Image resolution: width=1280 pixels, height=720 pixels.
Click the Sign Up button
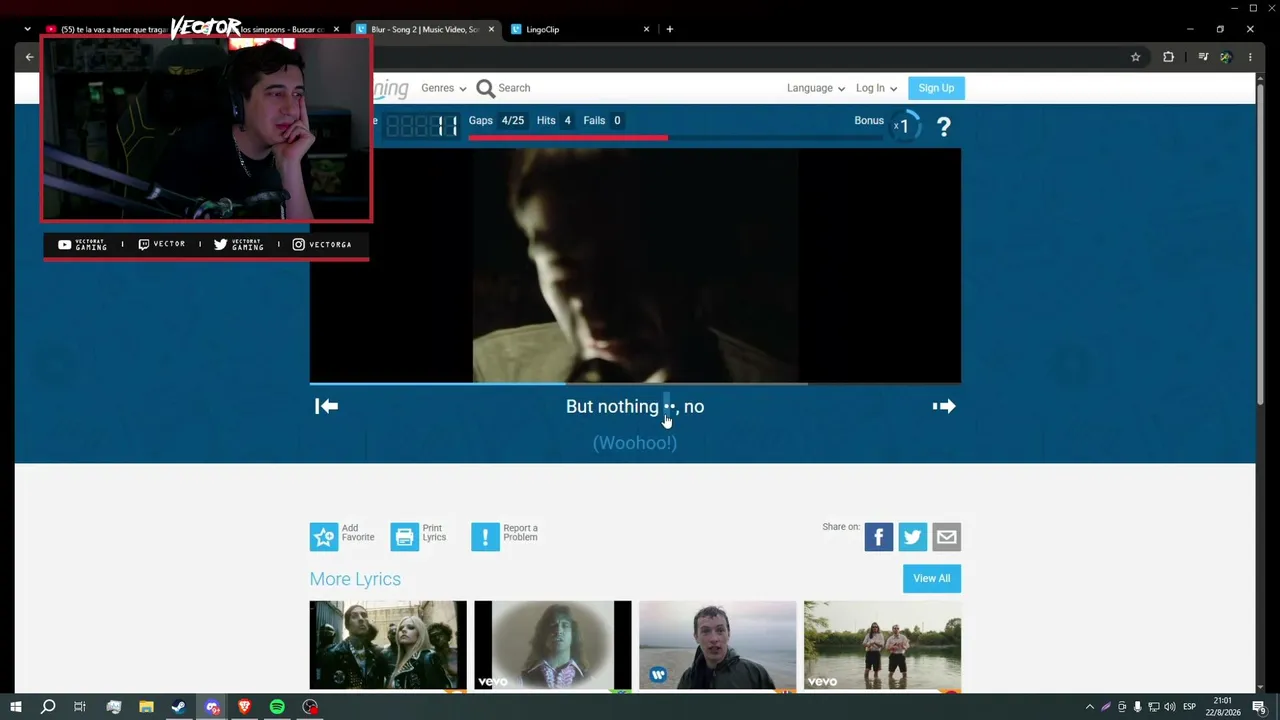point(936,88)
